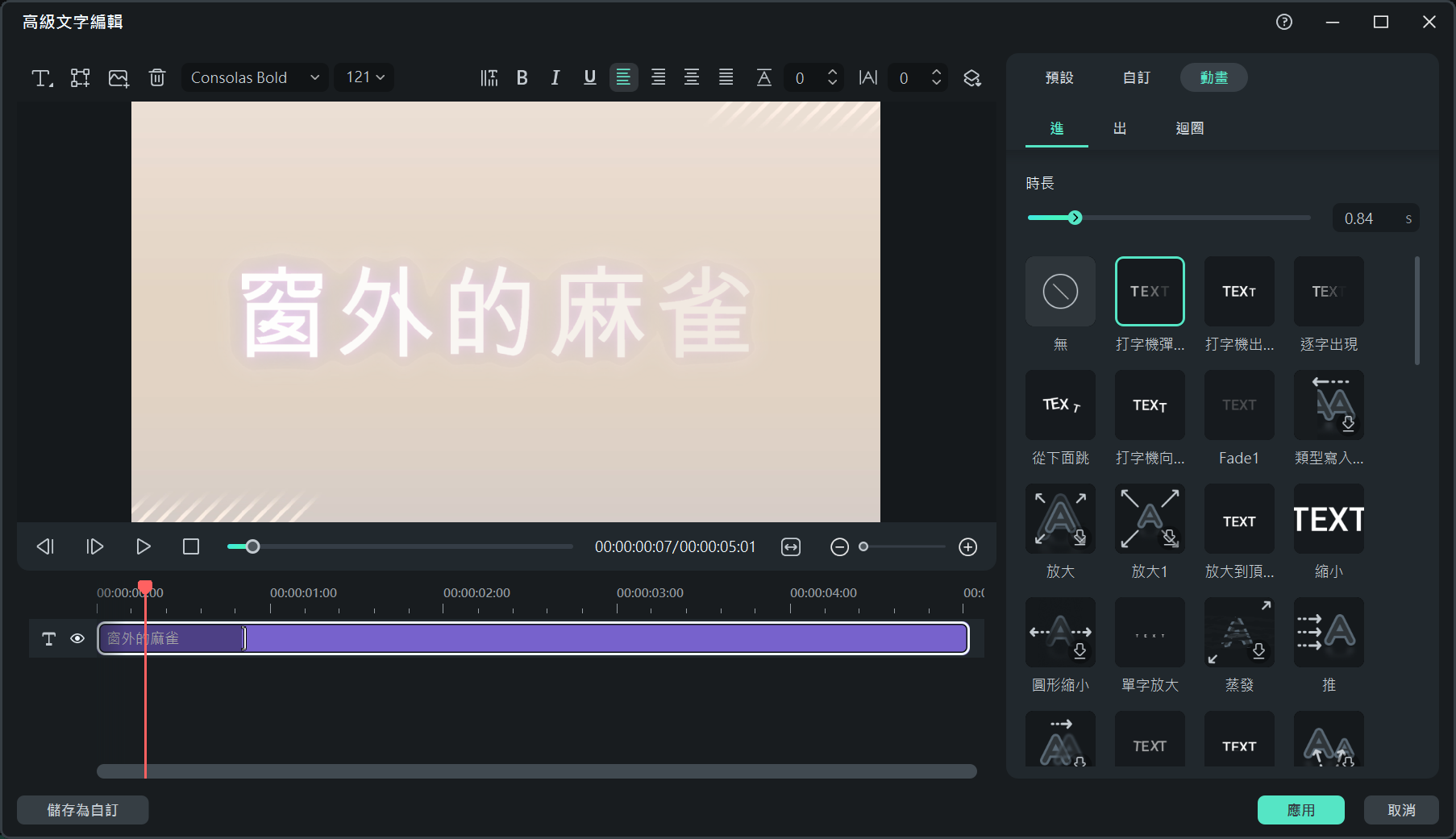Select the 打字機彈... animation preset
Viewport: 1456px width, 839px height.
(1150, 291)
